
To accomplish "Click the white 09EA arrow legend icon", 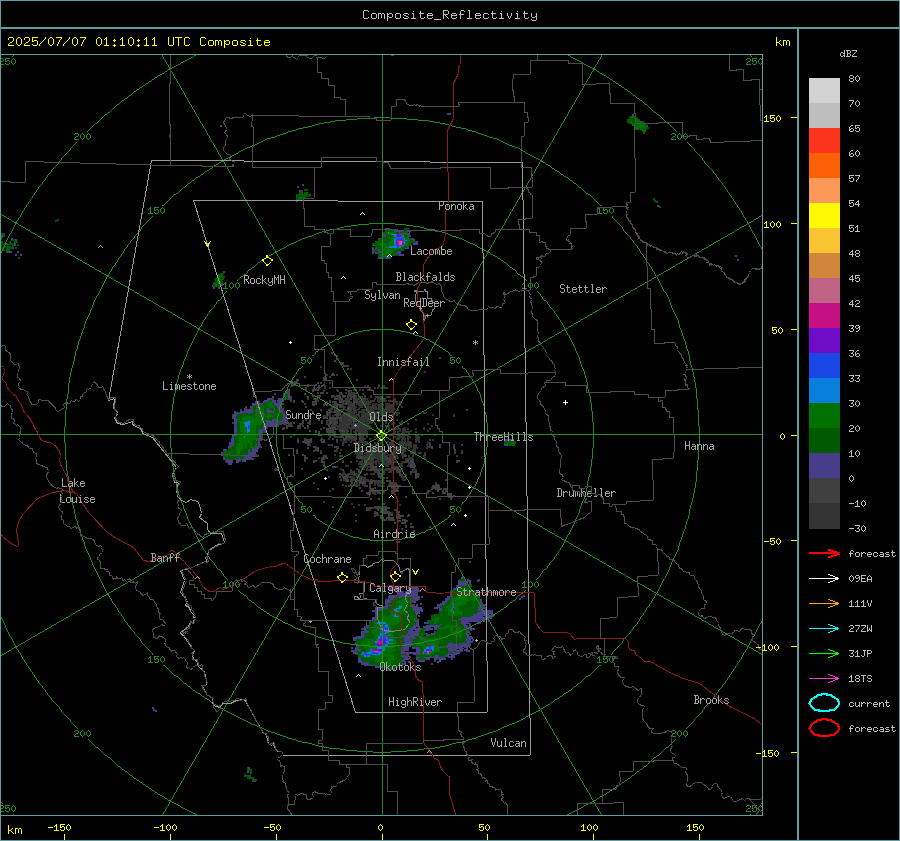I will click(824, 578).
